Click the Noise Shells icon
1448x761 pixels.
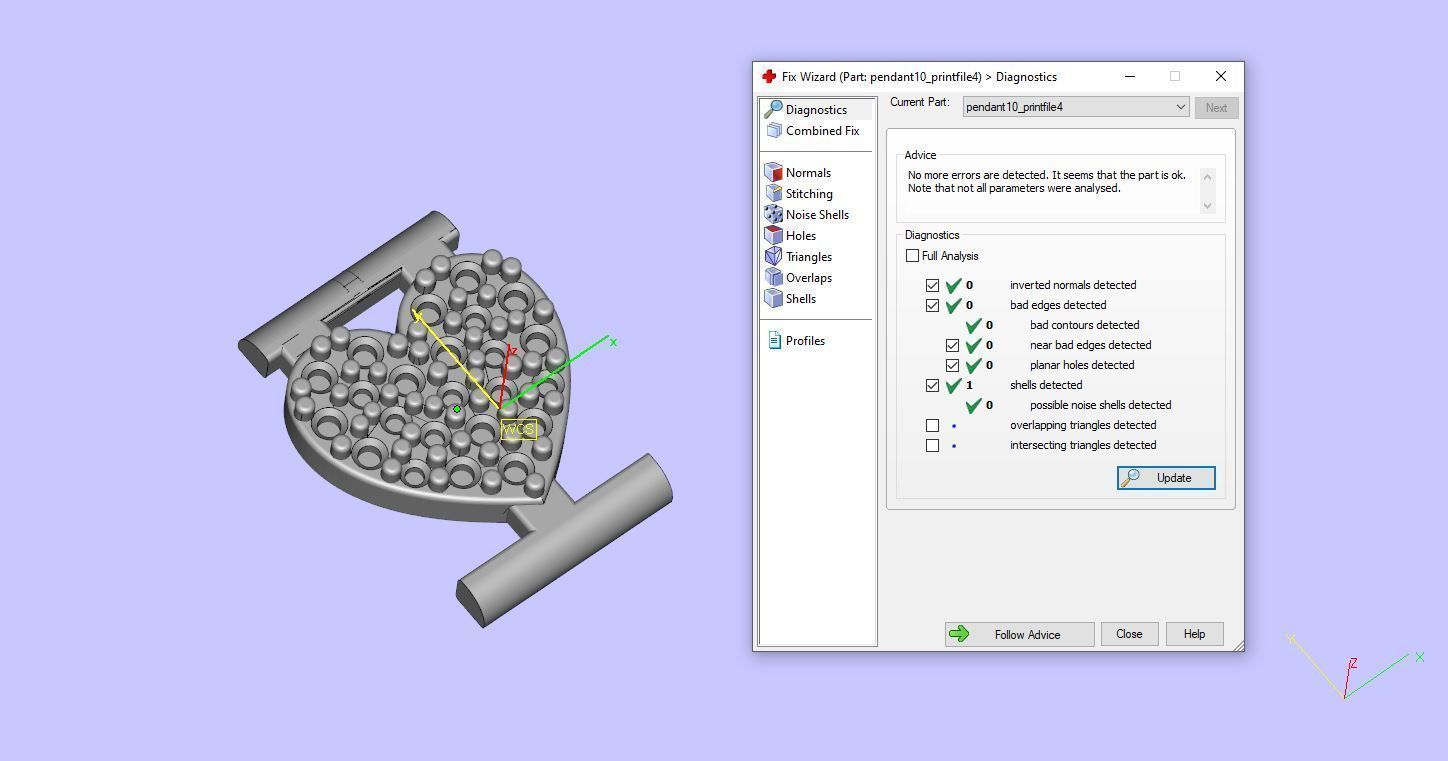pyautogui.click(x=773, y=215)
